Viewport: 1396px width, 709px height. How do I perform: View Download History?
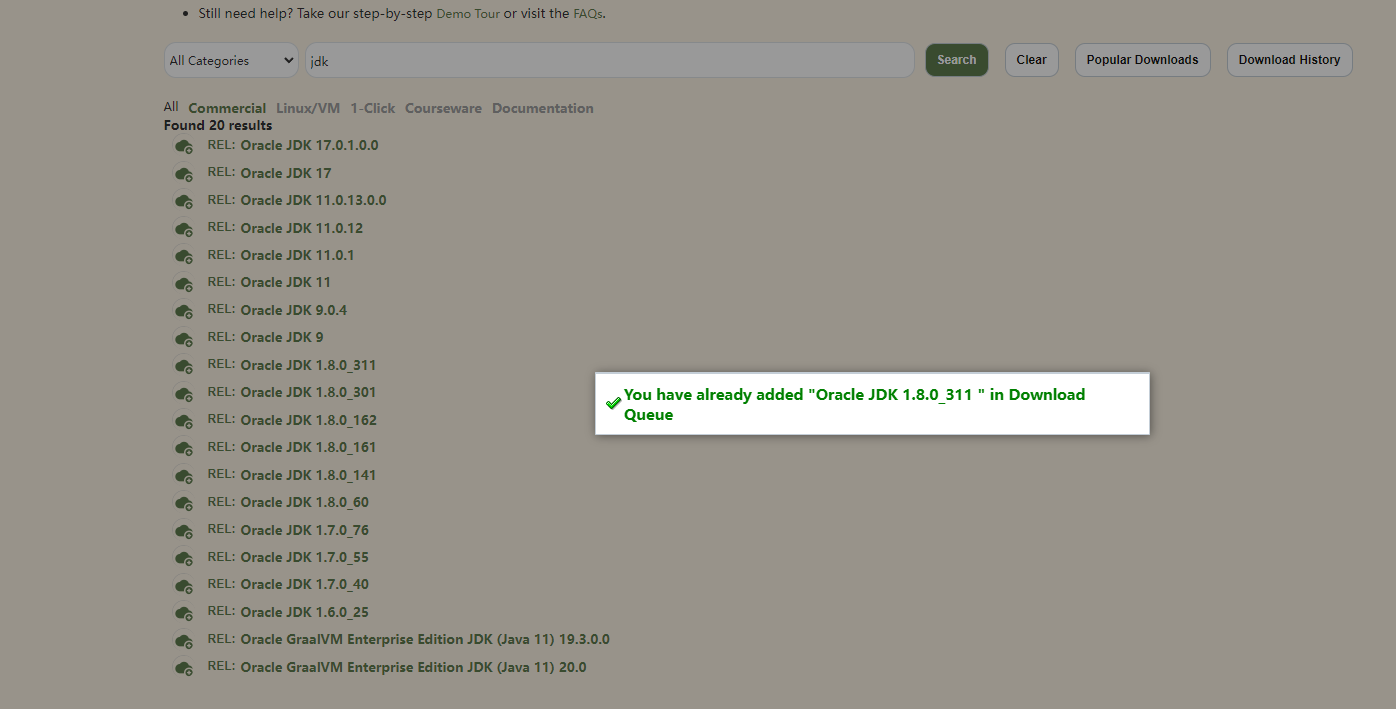tap(1289, 60)
